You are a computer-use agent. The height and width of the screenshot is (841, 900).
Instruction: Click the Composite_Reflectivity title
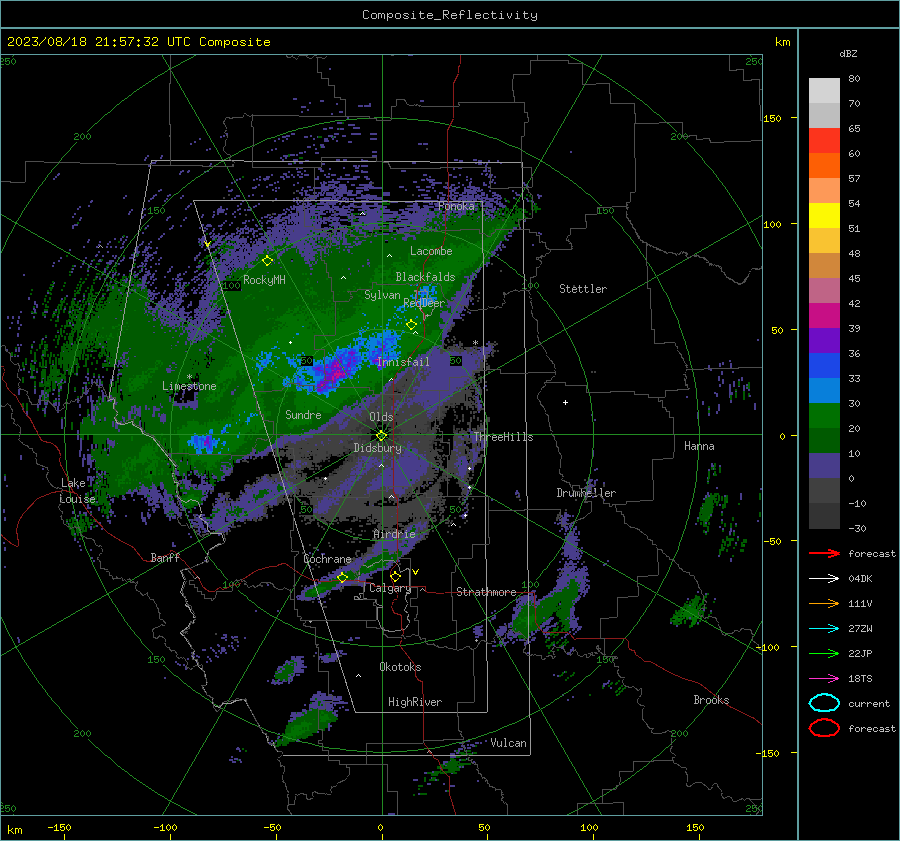pyautogui.click(x=449, y=15)
